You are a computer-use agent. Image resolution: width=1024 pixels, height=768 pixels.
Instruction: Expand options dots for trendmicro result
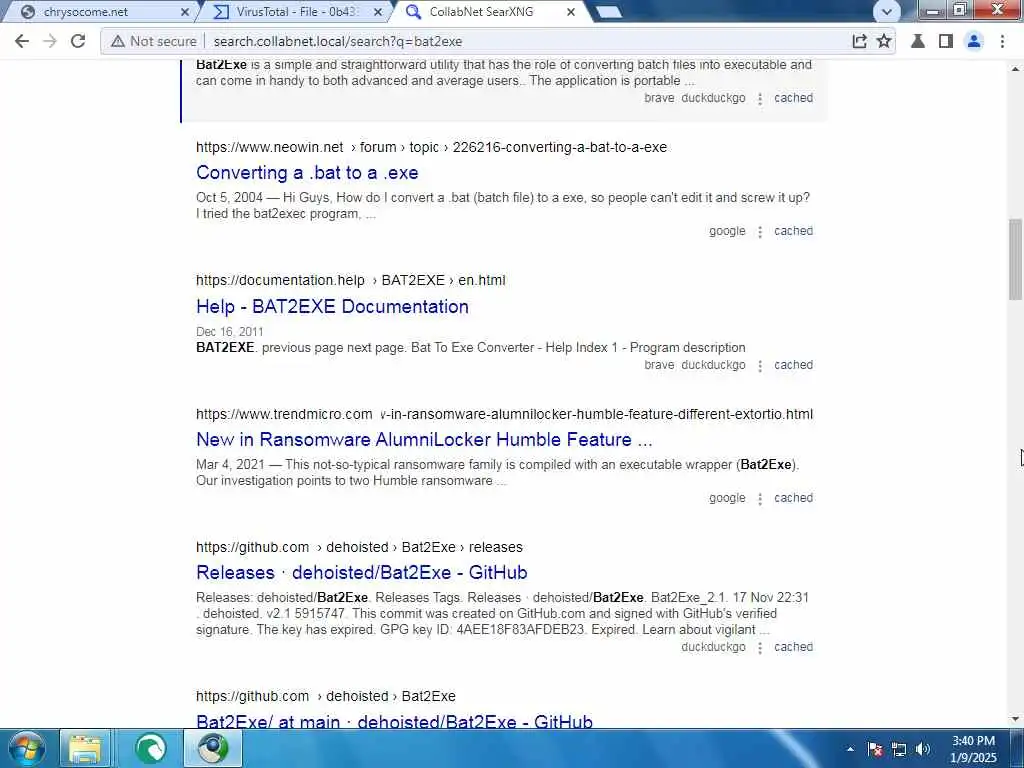(x=760, y=499)
